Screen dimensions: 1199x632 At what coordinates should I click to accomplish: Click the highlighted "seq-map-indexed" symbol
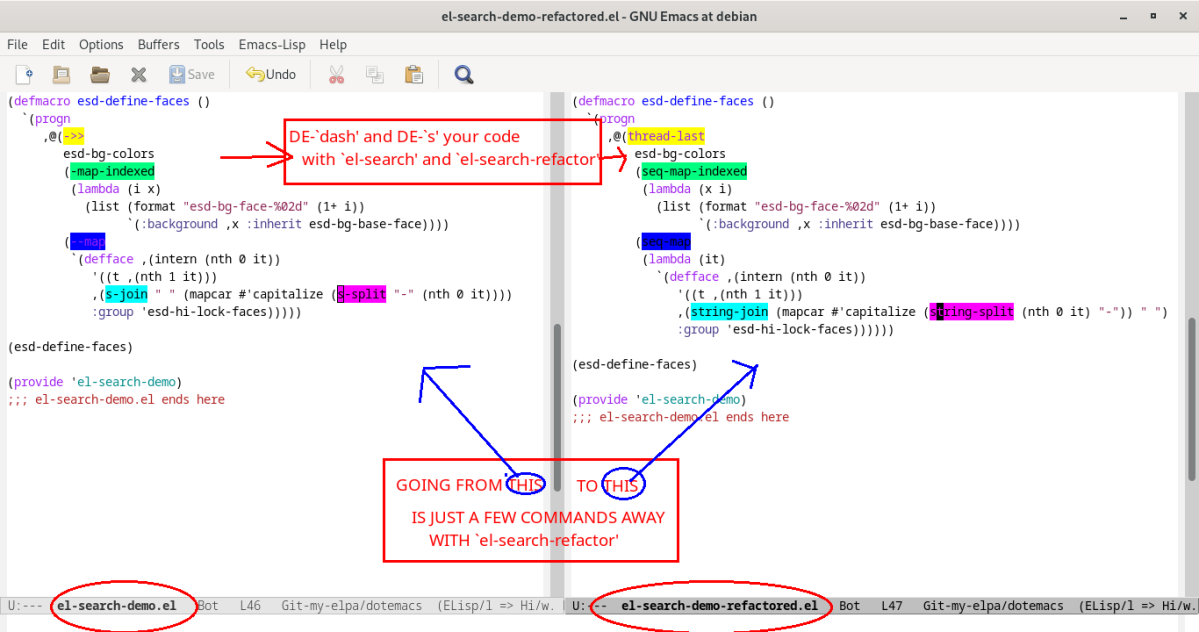(x=694, y=171)
